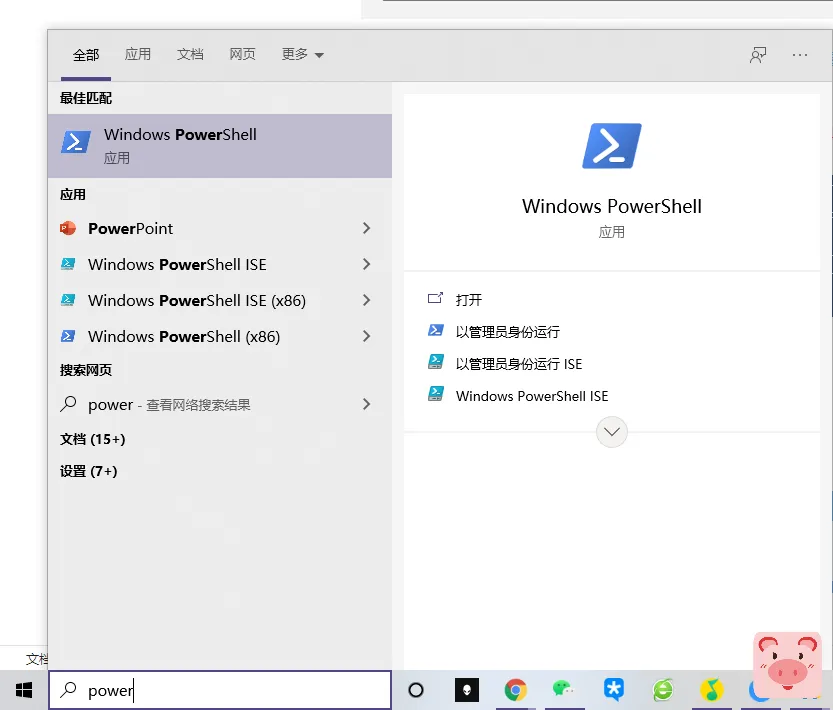833x710 pixels.
Task: Click Windows PowerShell title in preview pane
Action: pyautogui.click(x=611, y=206)
